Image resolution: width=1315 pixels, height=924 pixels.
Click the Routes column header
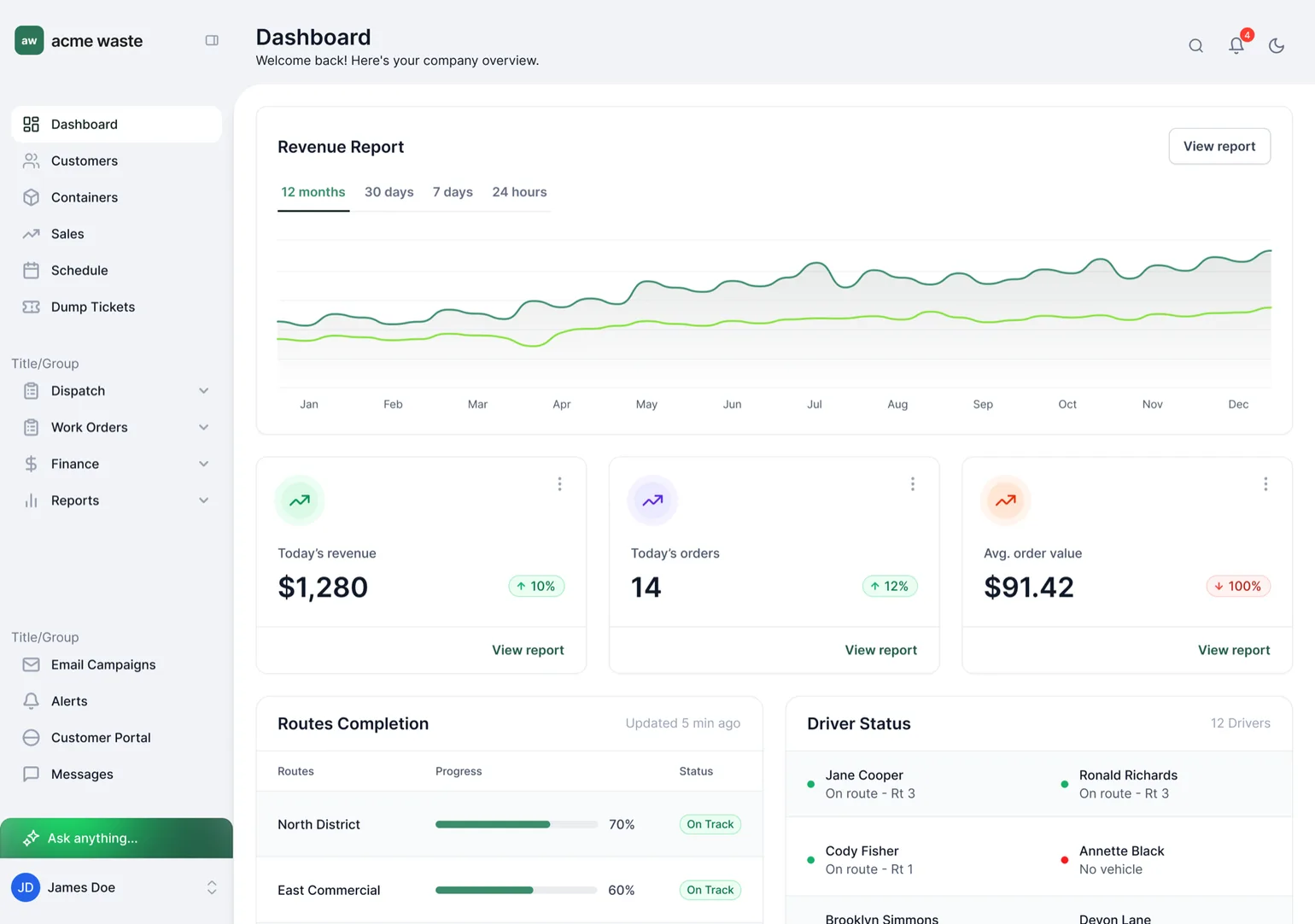tap(295, 771)
